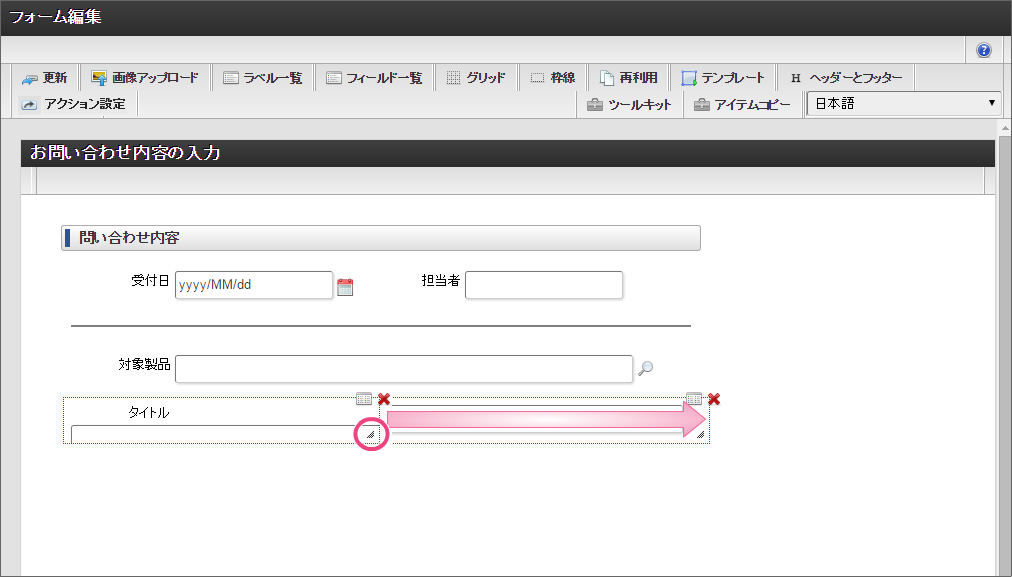Viewport: 1012px width, 577px height.
Task: Click the 更新 toolbar button
Action: (45, 78)
